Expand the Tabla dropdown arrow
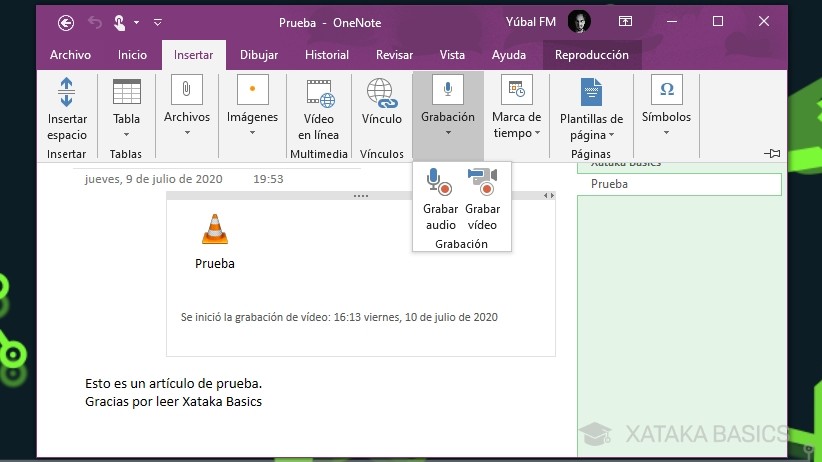Image resolution: width=822 pixels, height=462 pixels. pos(126,135)
